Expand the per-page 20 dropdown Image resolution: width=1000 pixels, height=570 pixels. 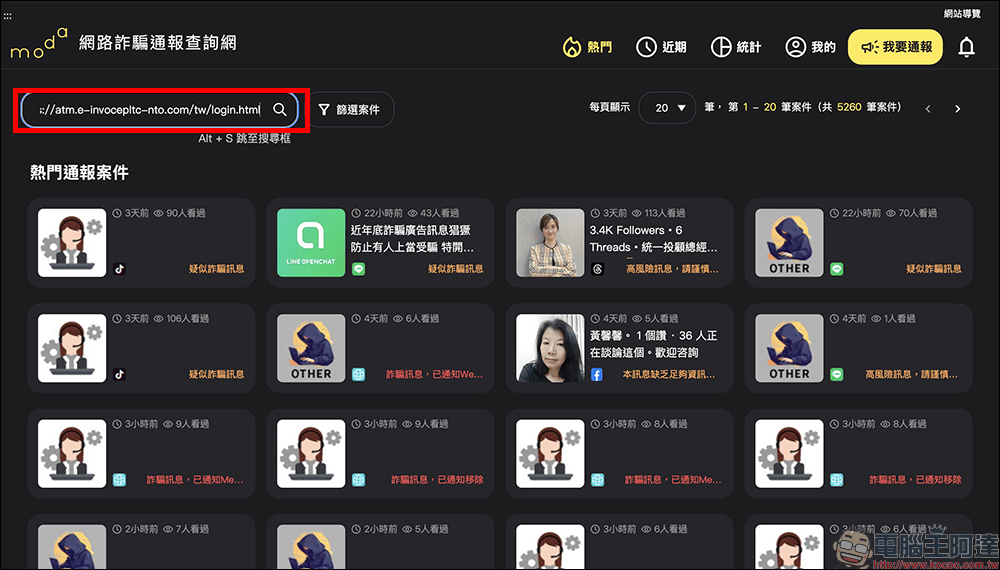[666, 108]
